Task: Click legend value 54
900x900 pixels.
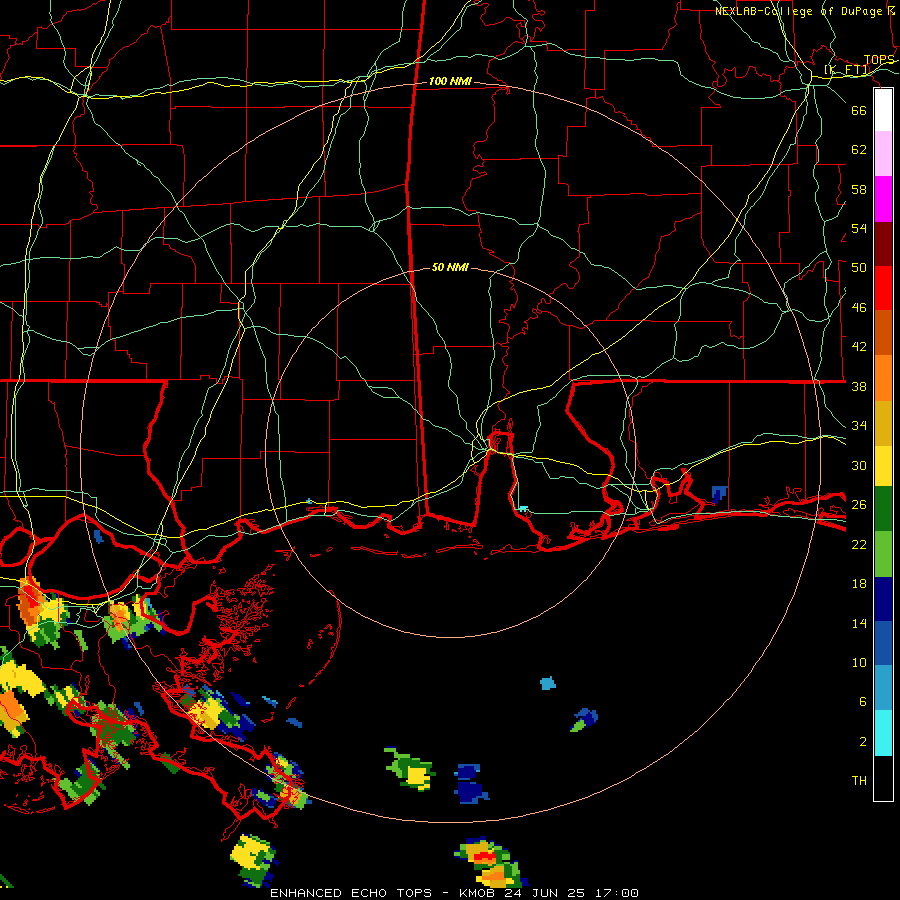Action: point(859,228)
